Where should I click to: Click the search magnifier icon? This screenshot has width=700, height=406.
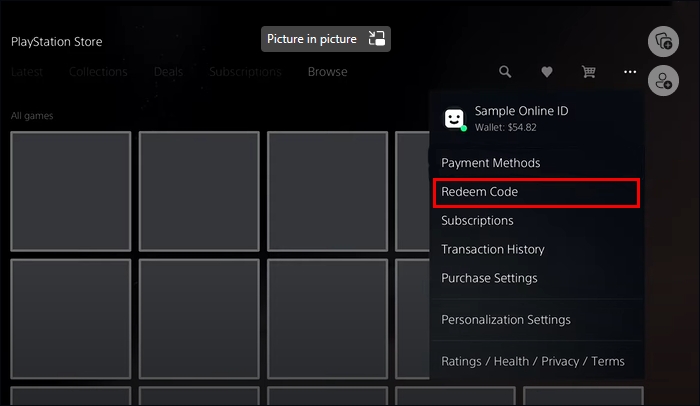[505, 72]
